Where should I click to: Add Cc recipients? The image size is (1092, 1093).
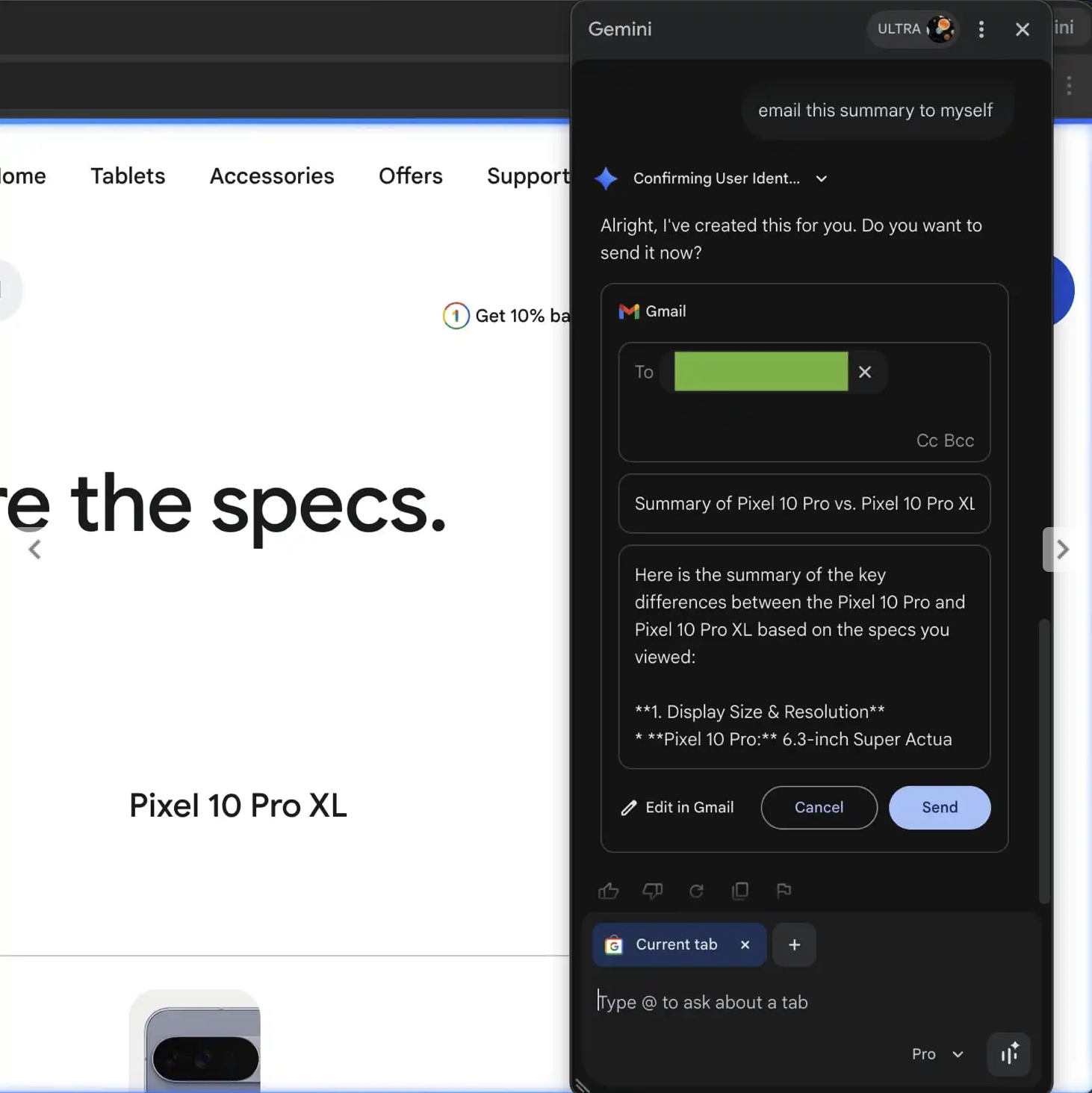tap(926, 440)
